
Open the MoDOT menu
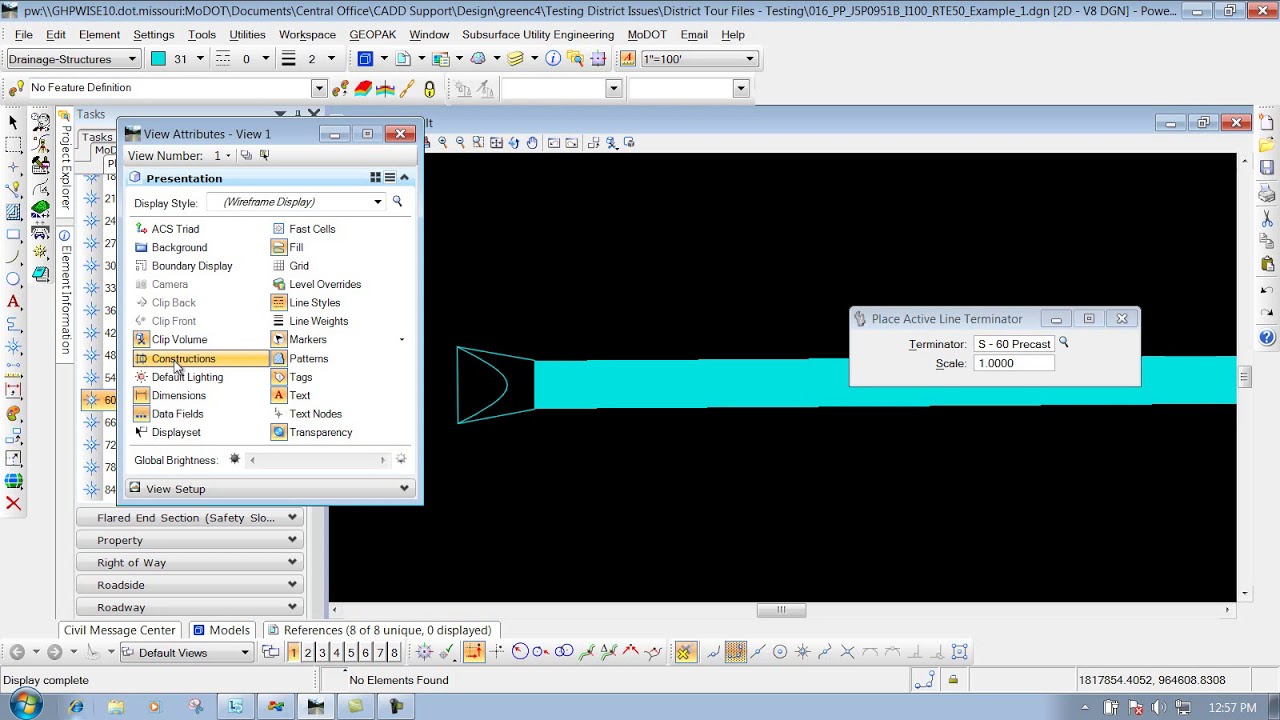click(647, 34)
